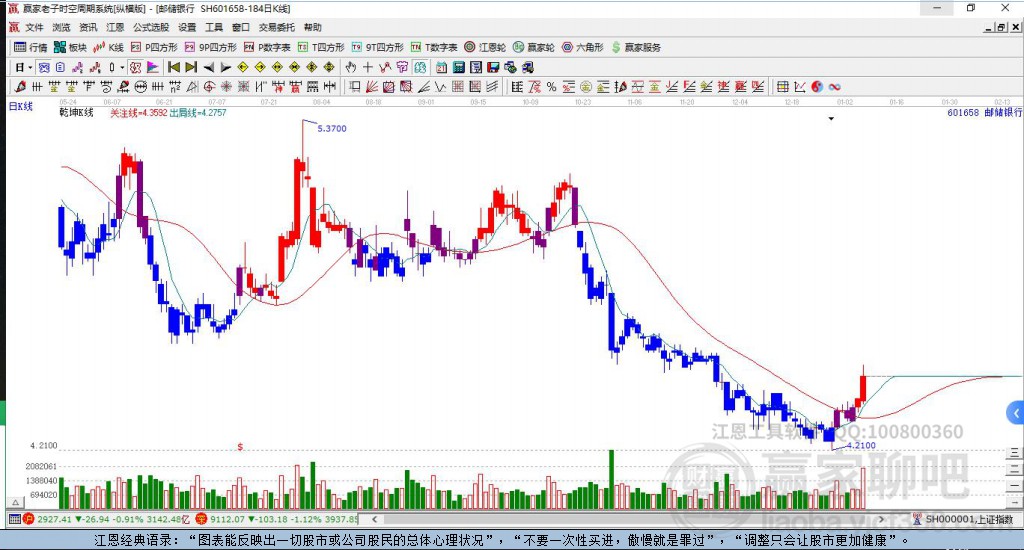Viewport: 1024px width, 550px height.
Task: Switch to the K线 chart view
Action: (x=108, y=47)
